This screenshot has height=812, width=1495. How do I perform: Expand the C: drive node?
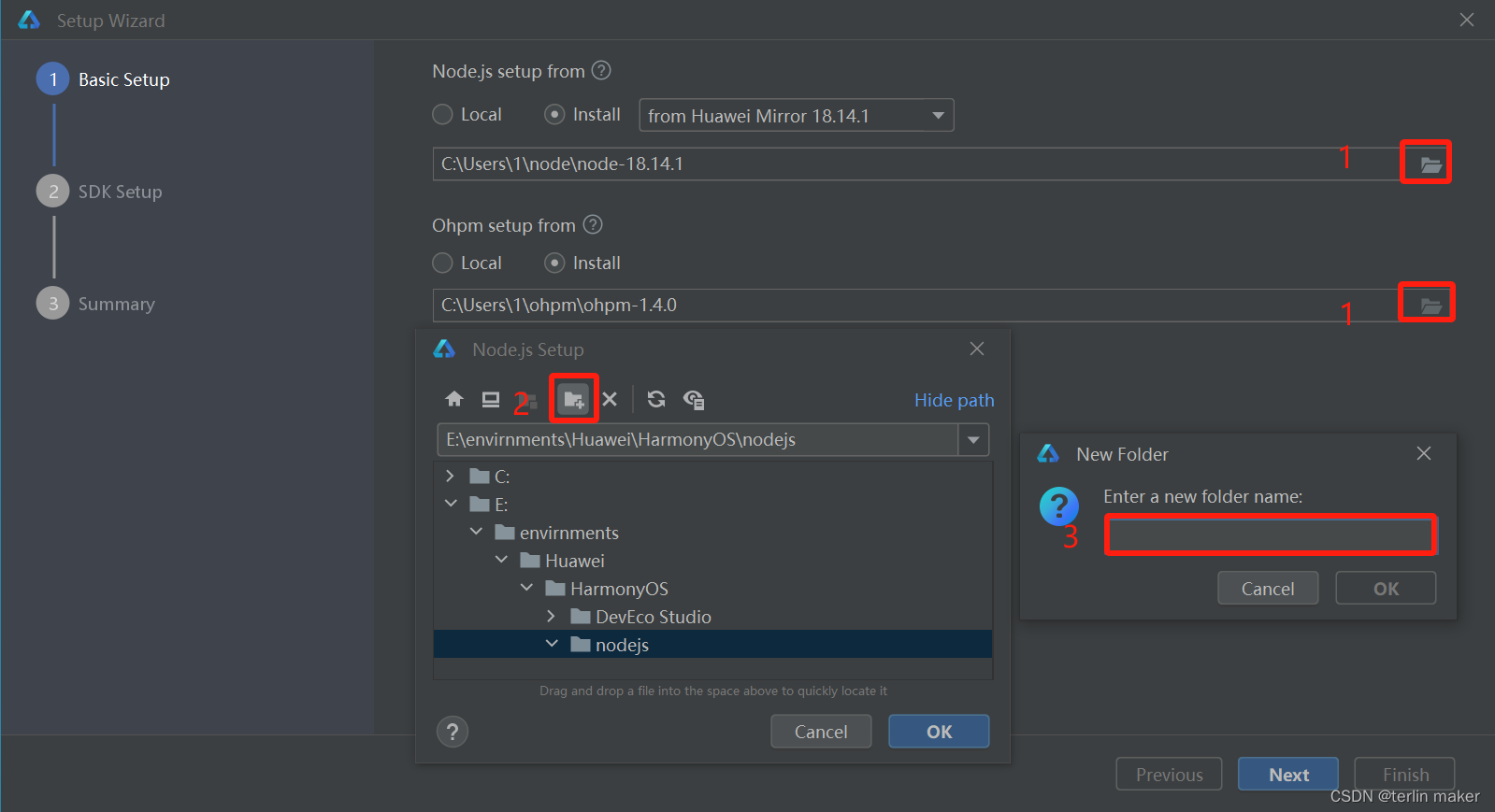450,476
